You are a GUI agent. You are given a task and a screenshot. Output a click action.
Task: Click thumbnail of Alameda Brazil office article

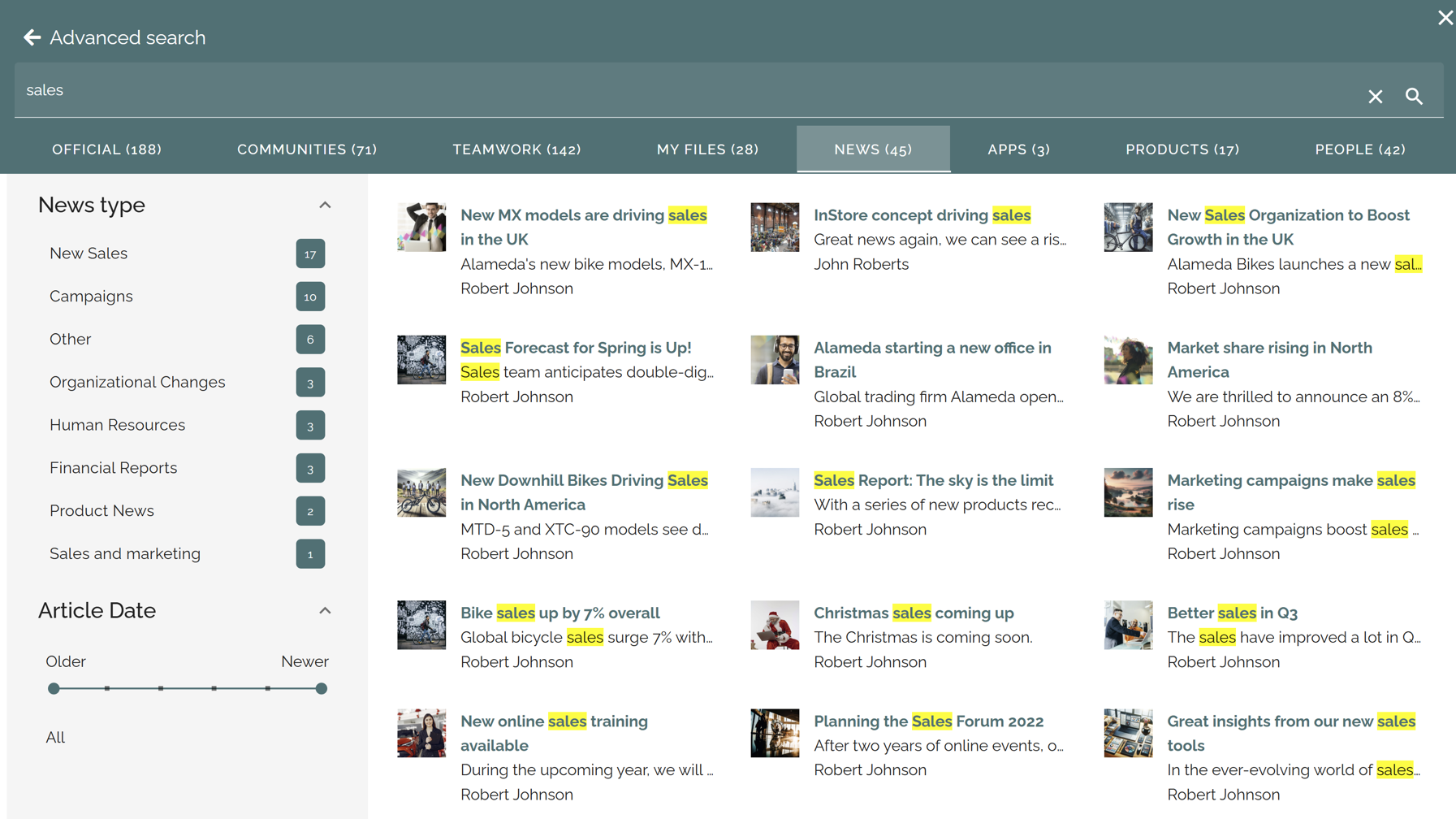click(775, 360)
